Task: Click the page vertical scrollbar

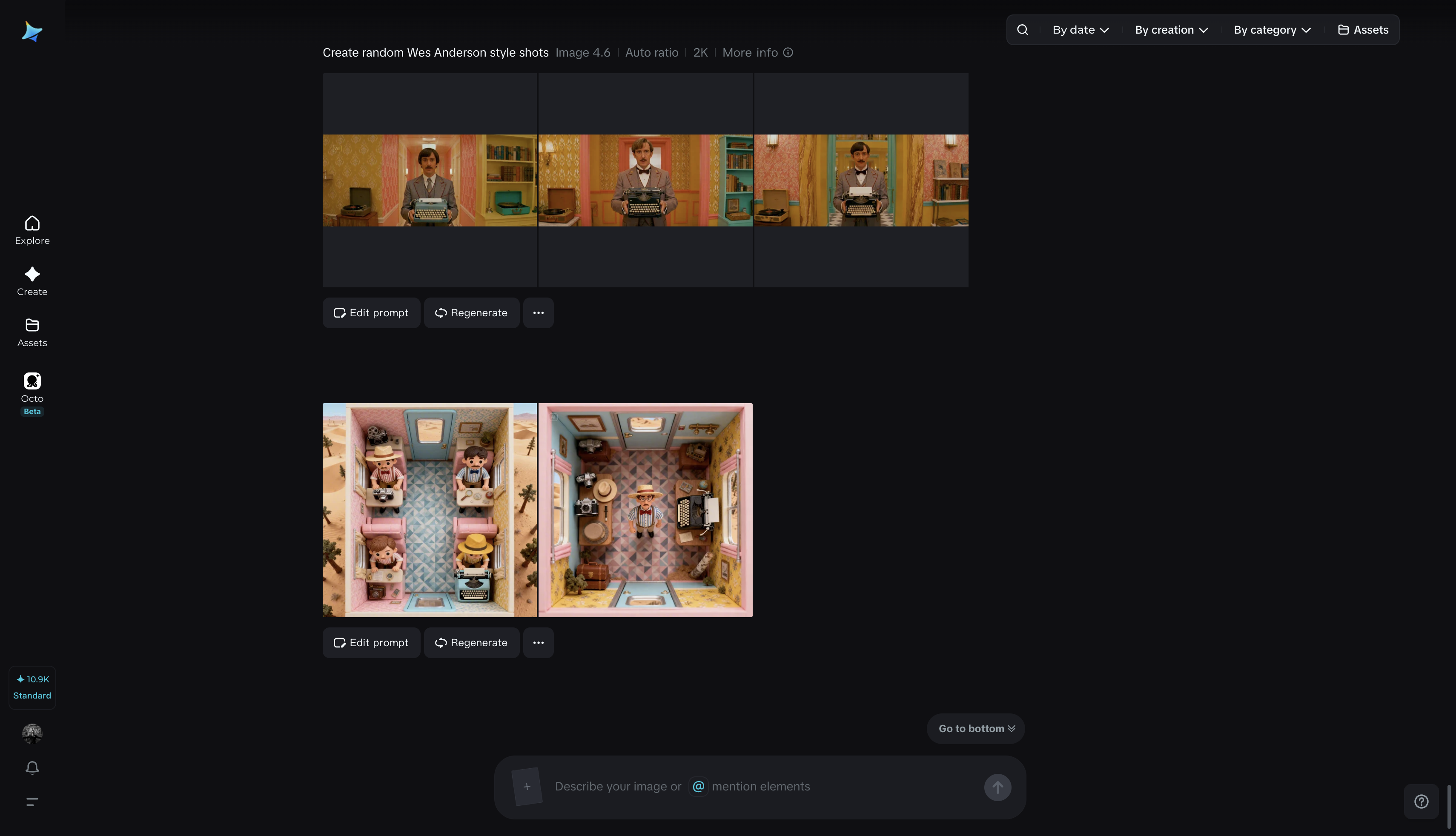Action: [1448, 806]
